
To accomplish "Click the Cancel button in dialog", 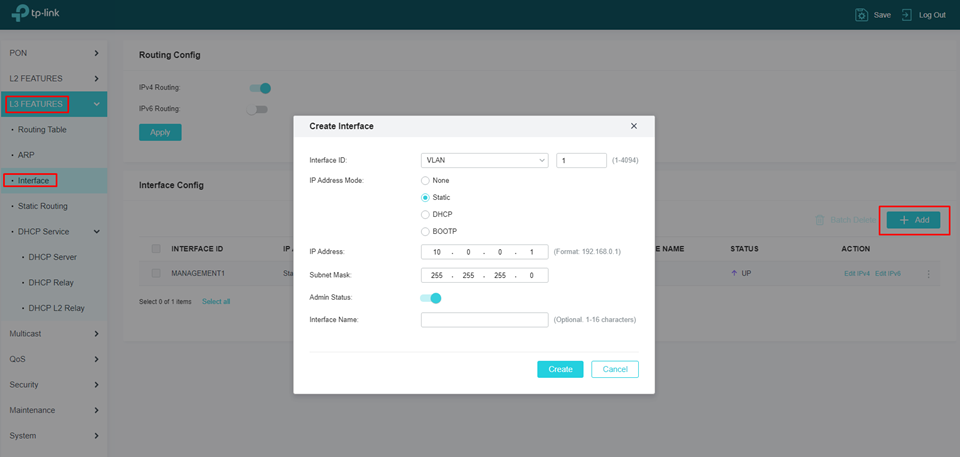I will [614, 369].
